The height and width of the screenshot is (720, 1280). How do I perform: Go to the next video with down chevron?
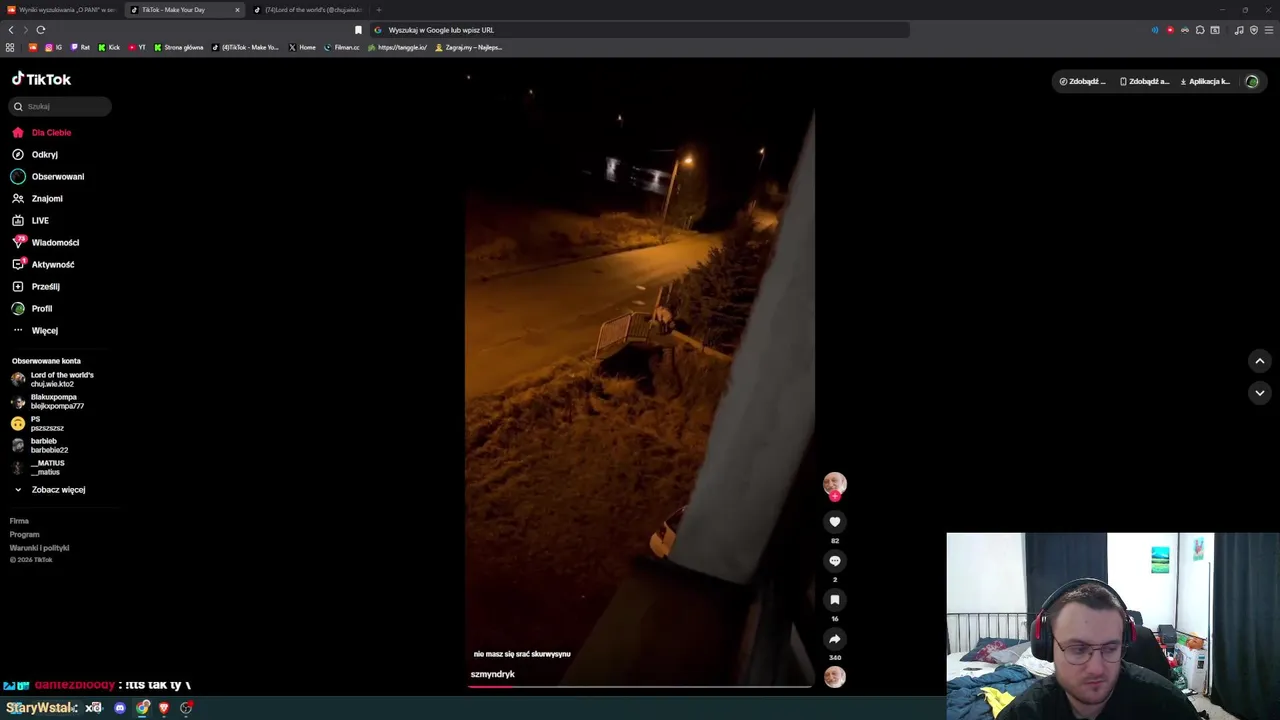[x=1260, y=393]
